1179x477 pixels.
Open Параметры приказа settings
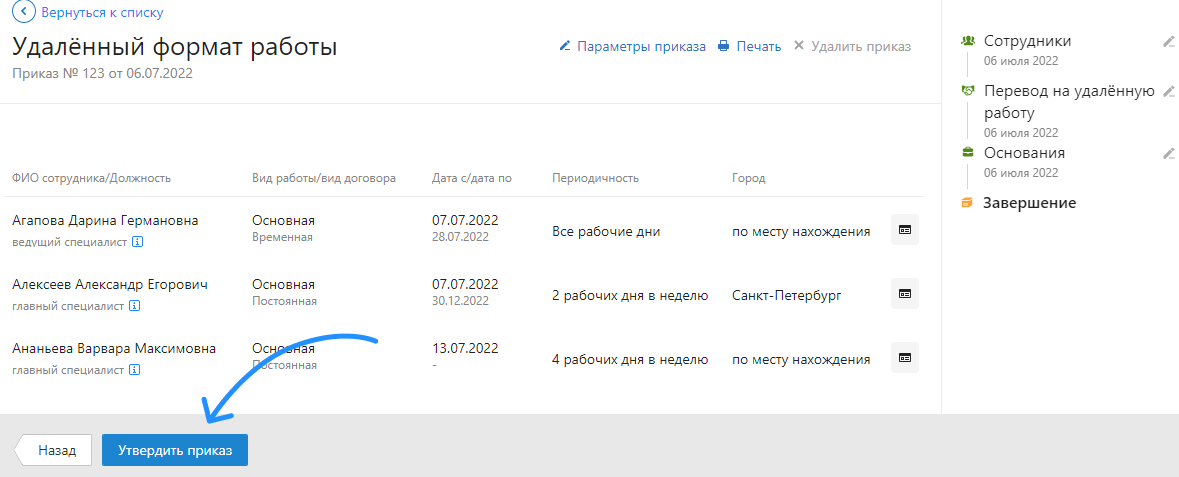pyautogui.click(x=641, y=46)
